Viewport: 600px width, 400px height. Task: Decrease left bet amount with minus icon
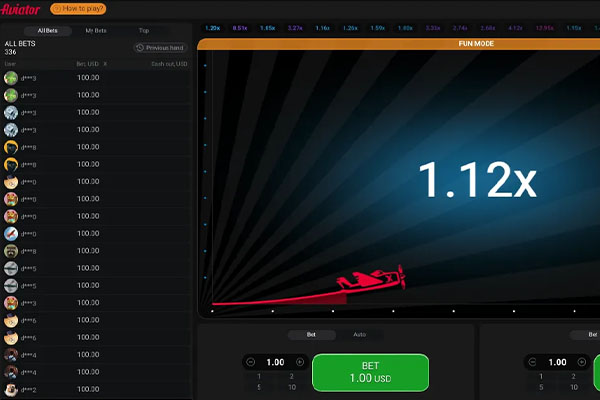250,362
